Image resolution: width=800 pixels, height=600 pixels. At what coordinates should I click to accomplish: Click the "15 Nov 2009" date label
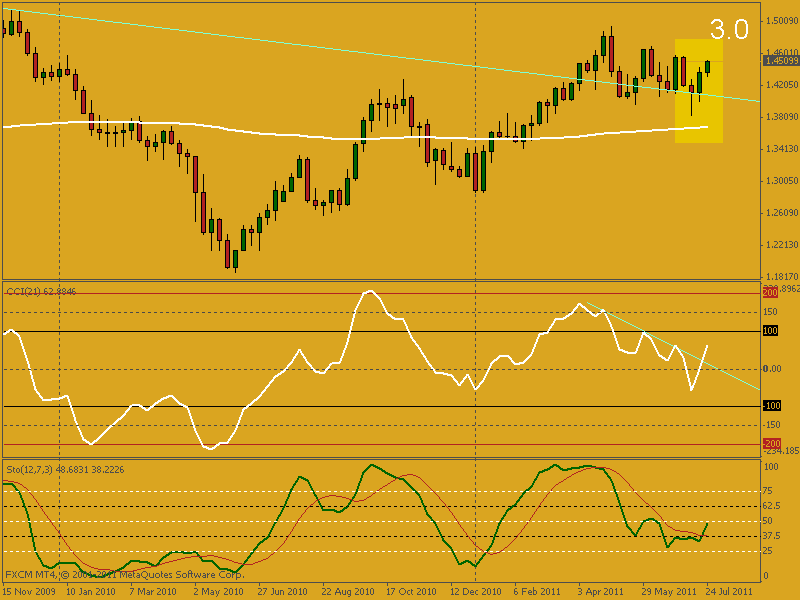click(28, 592)
